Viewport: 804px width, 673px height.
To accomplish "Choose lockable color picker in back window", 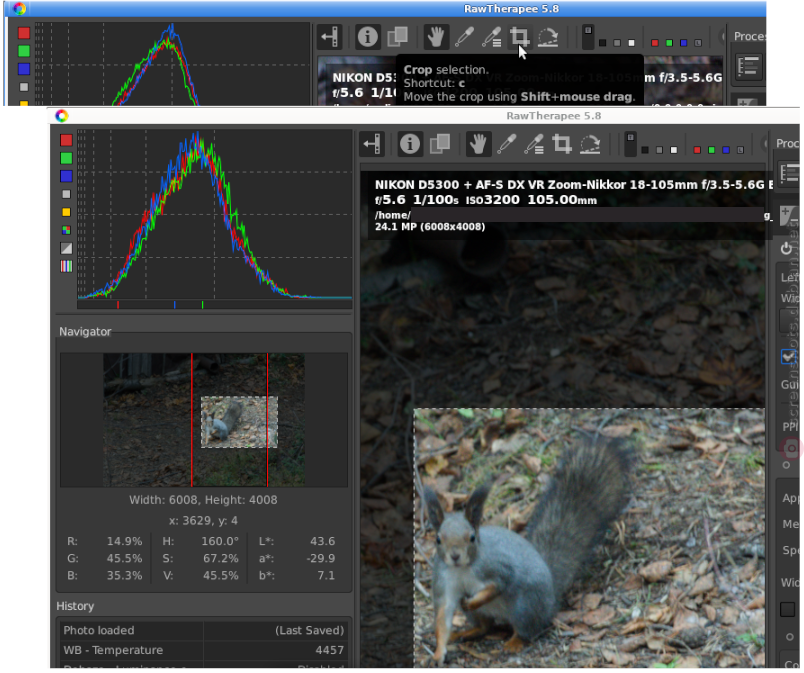I will [x=491, y=37].
